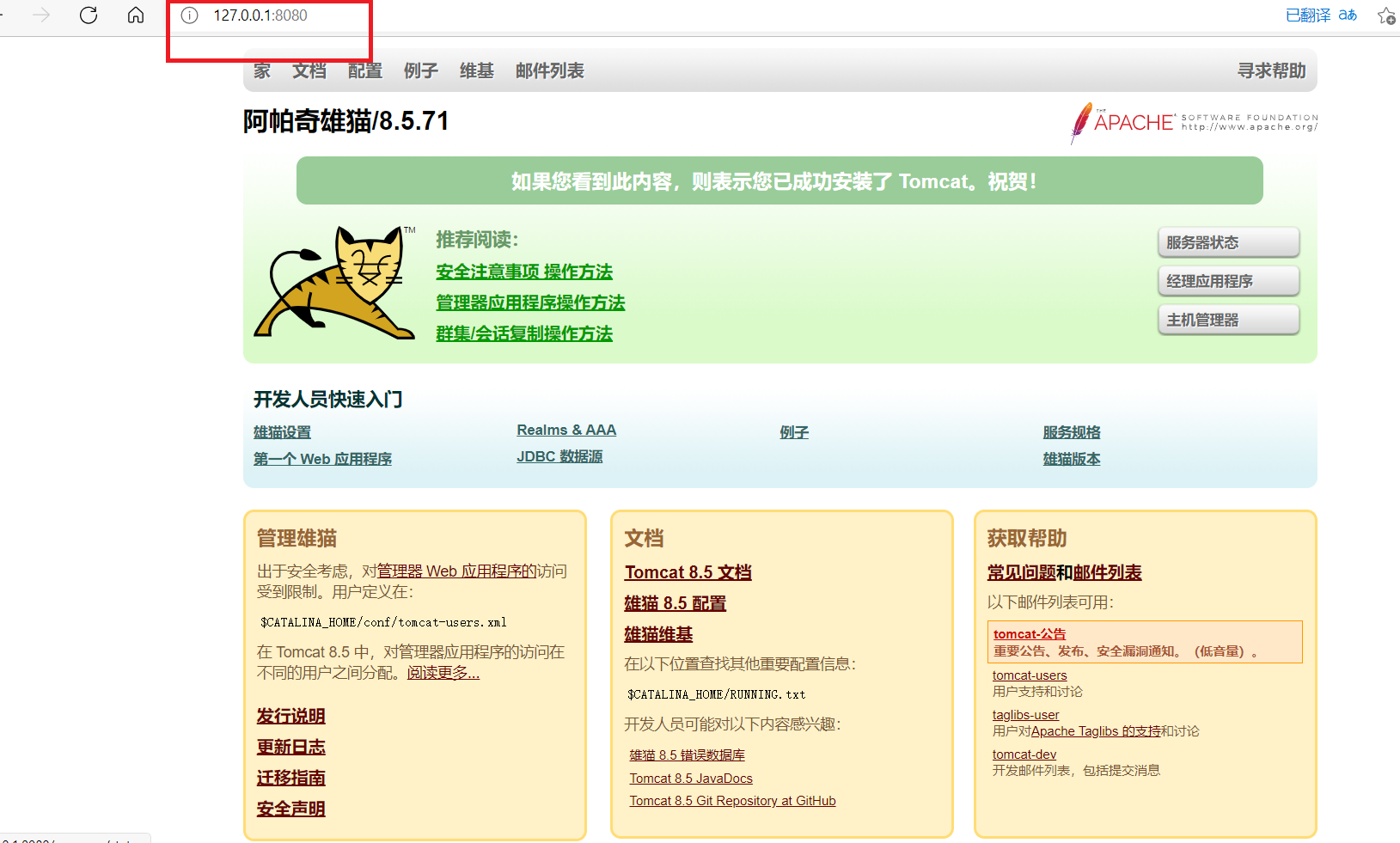Open site information icon beside the address
This screenshot has width=1400, height=843.
(x=190, y=15)
